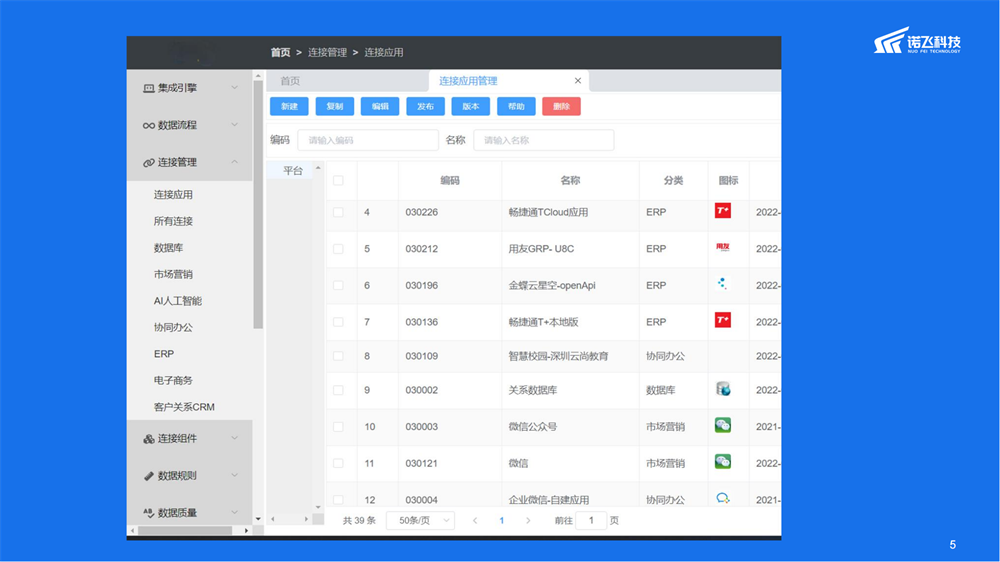Click the 复制 button

point(335,107)
